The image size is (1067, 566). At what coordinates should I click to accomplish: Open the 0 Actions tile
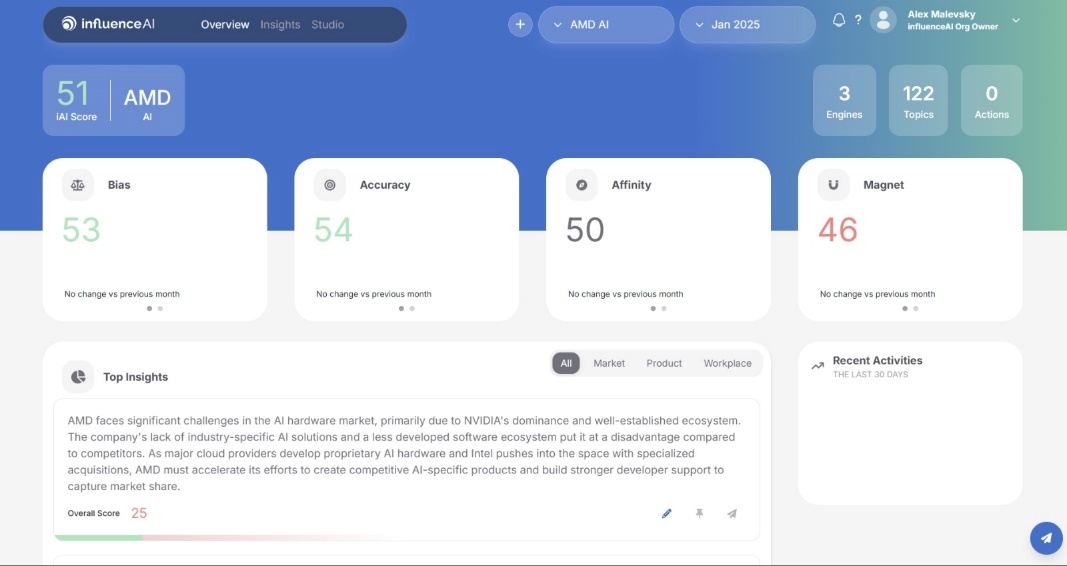pos(991,100)
